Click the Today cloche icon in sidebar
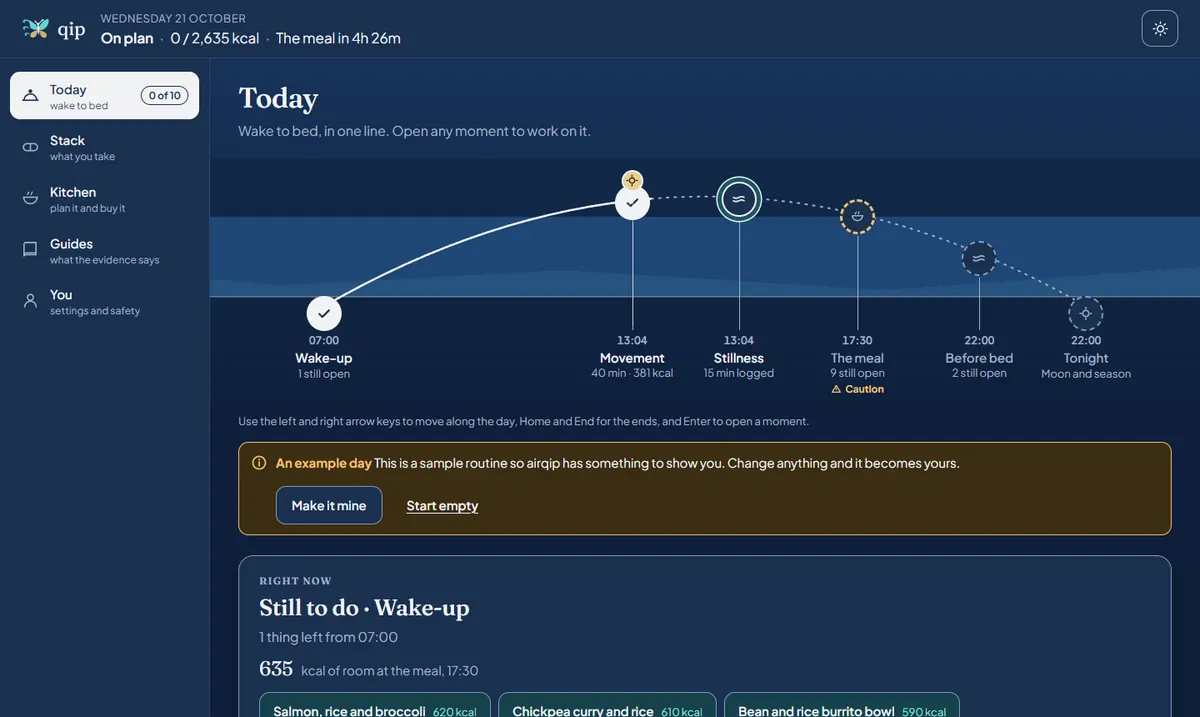 pyautogui.click(x=31, y=96)
